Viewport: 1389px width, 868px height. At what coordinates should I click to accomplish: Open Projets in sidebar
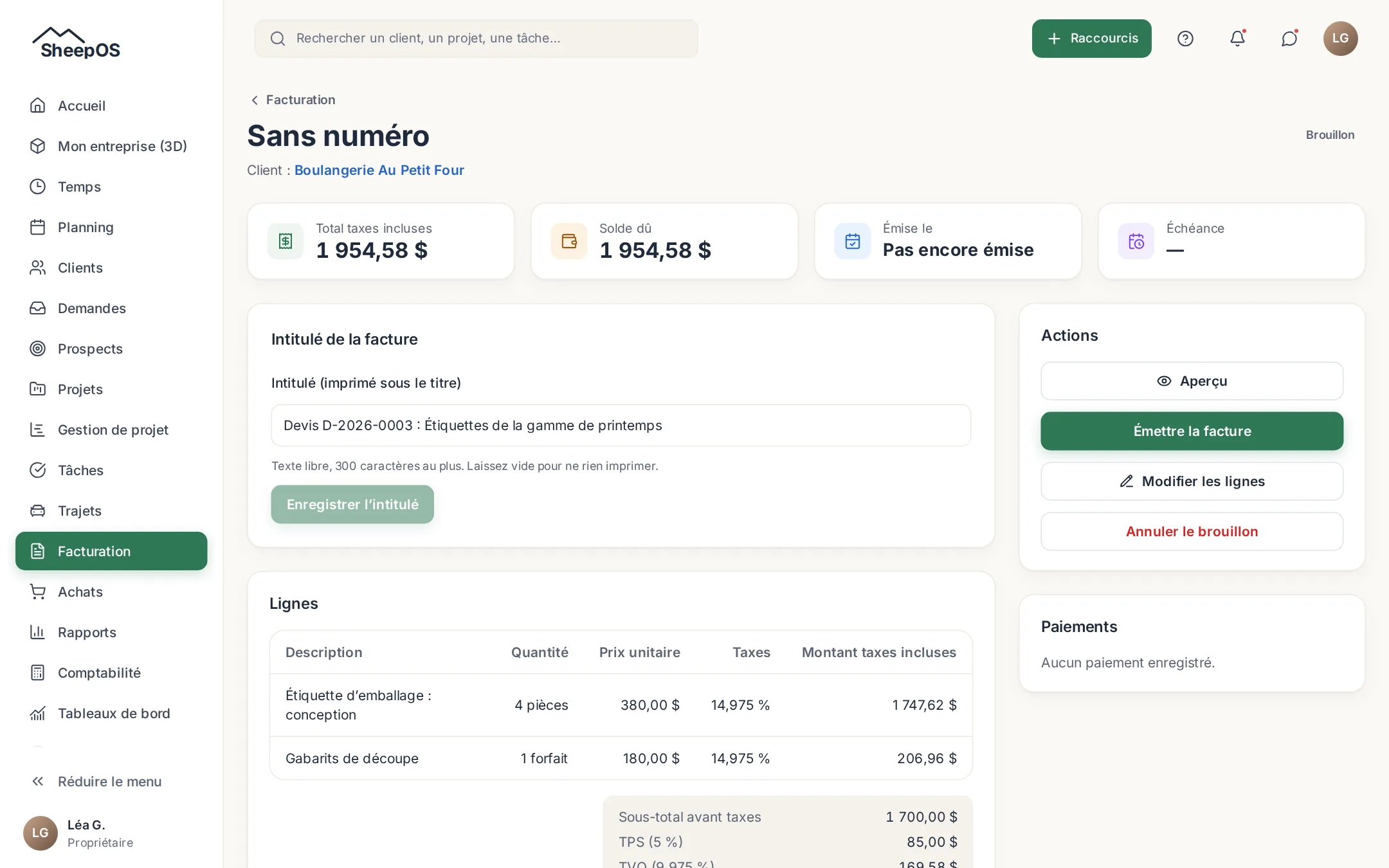pyautogui.click(x=111, y=389)
